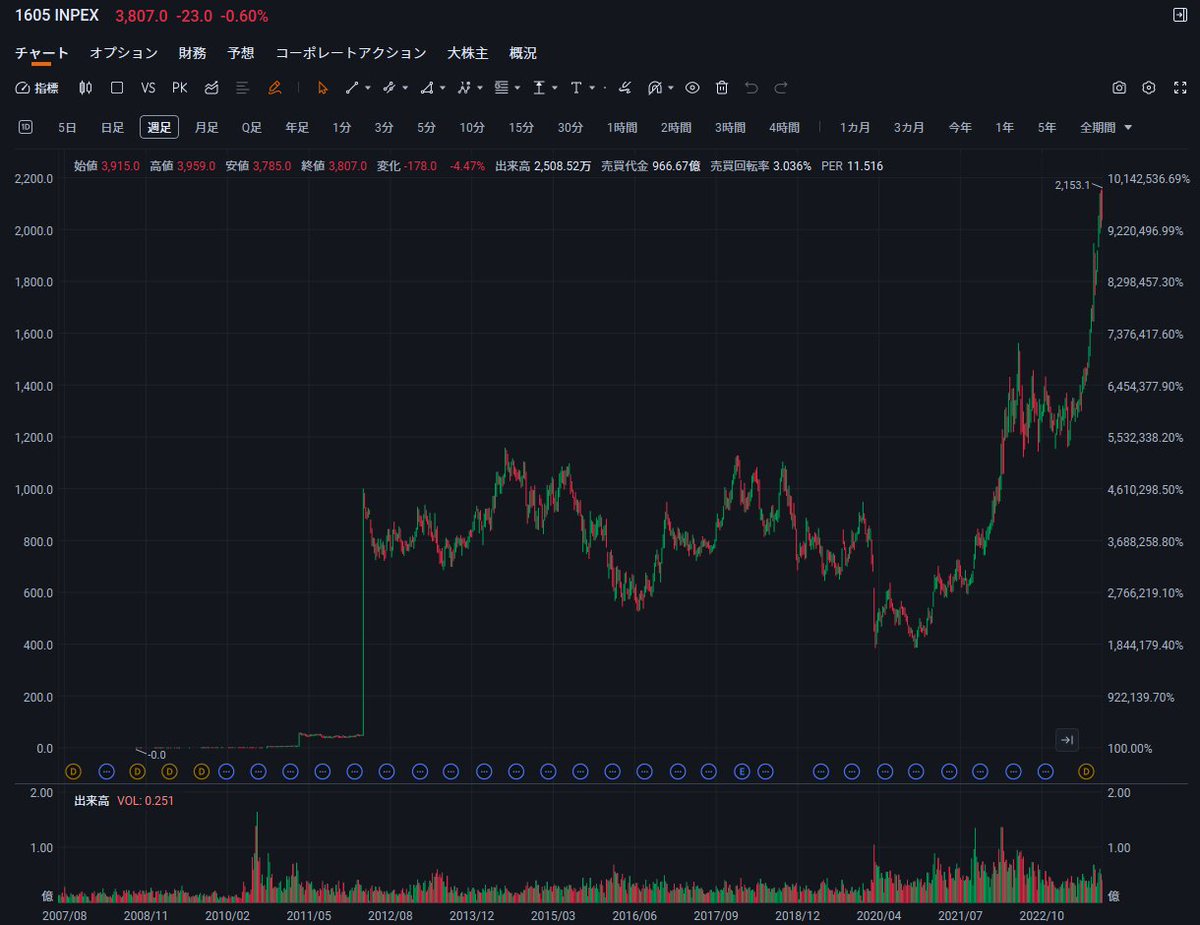Open the コーポレートアクション tab
Screen dimensions: 1200x925
click(x=351, y=53)
